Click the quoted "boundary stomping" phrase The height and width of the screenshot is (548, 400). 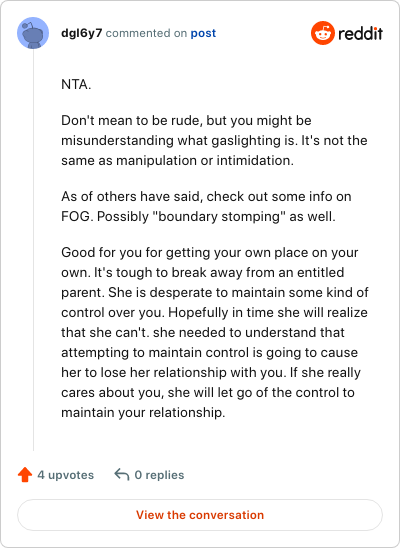pos(219,217)
